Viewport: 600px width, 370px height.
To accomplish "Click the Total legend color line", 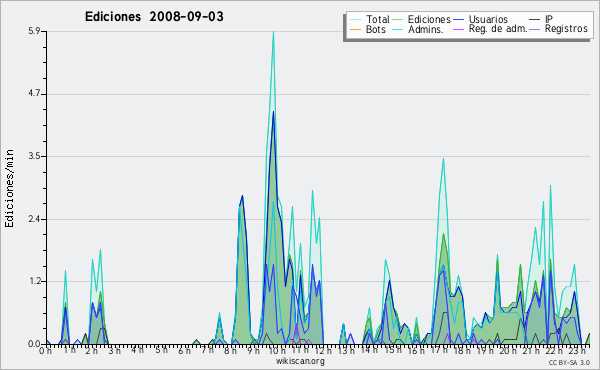I will (x=355, y=20).
